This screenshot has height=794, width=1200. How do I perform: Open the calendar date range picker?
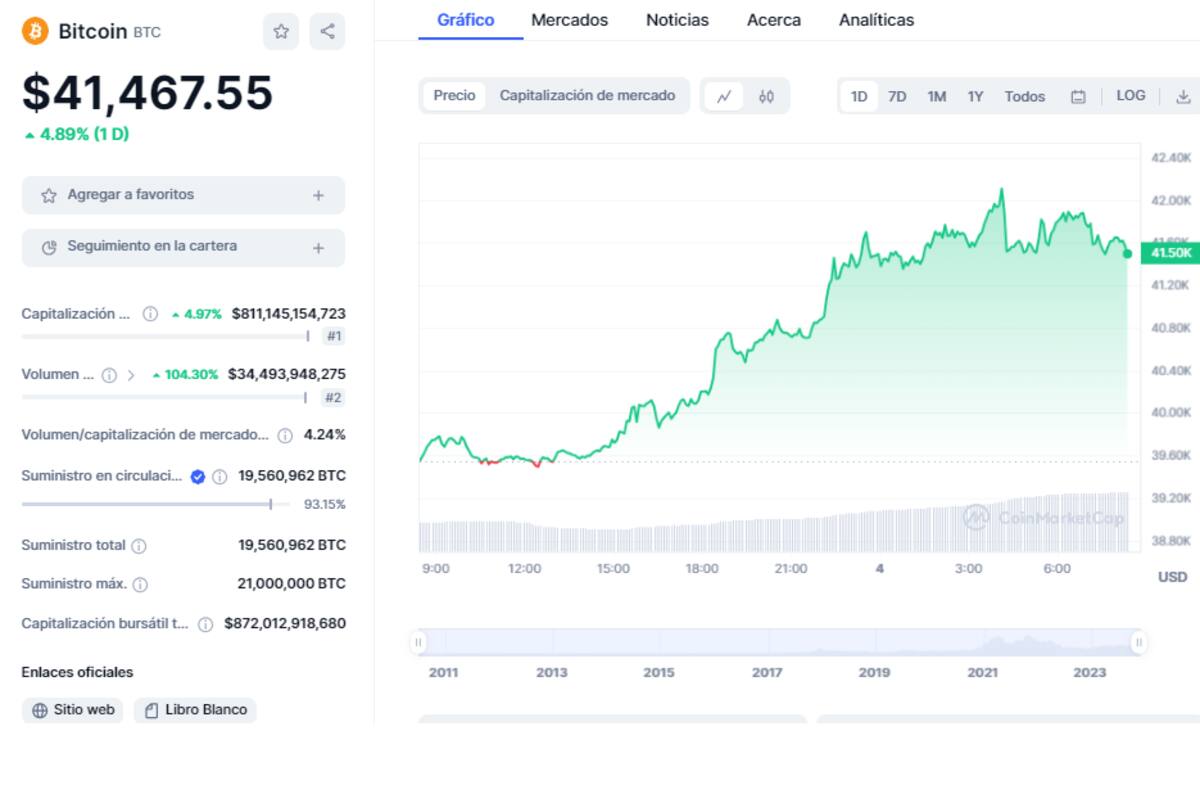click(1078, 97)
